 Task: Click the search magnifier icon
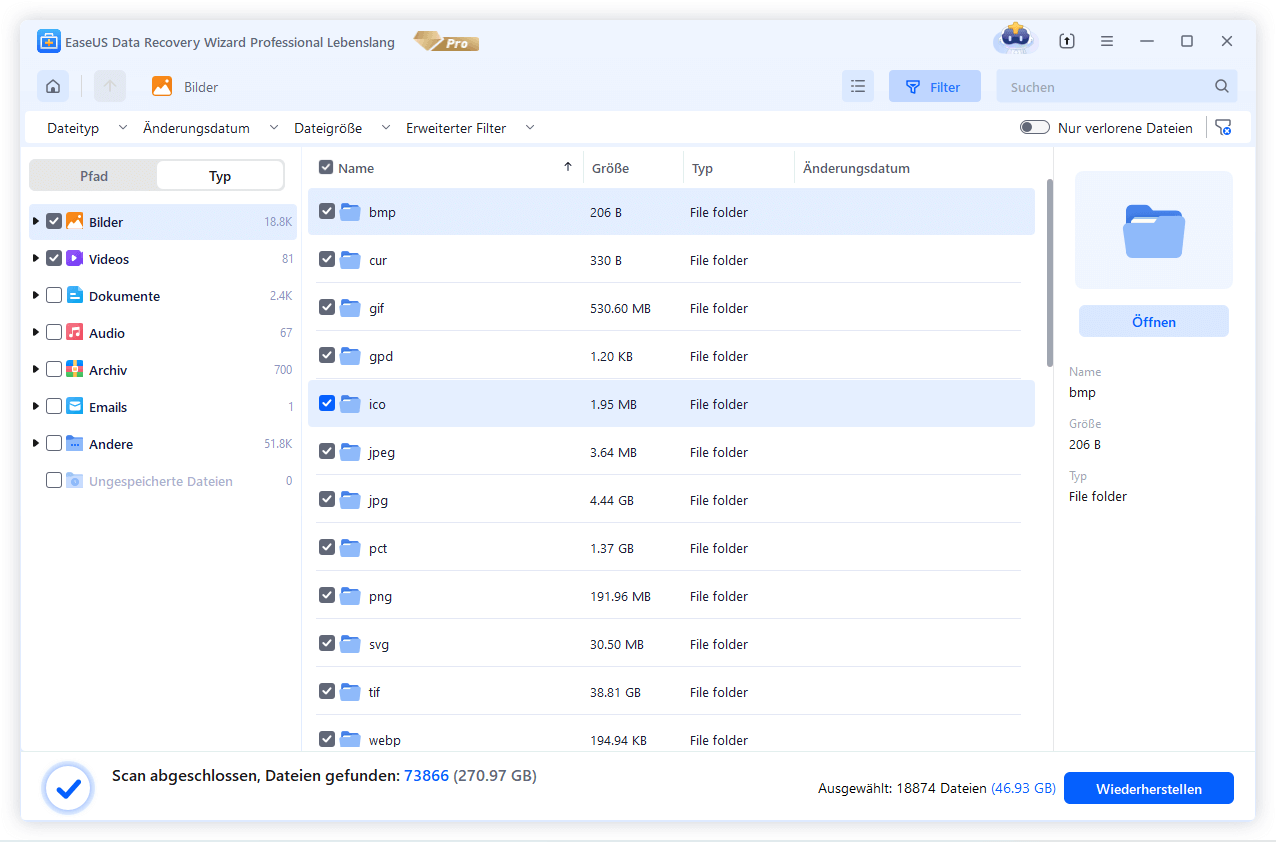click(x=1222, y=87)
